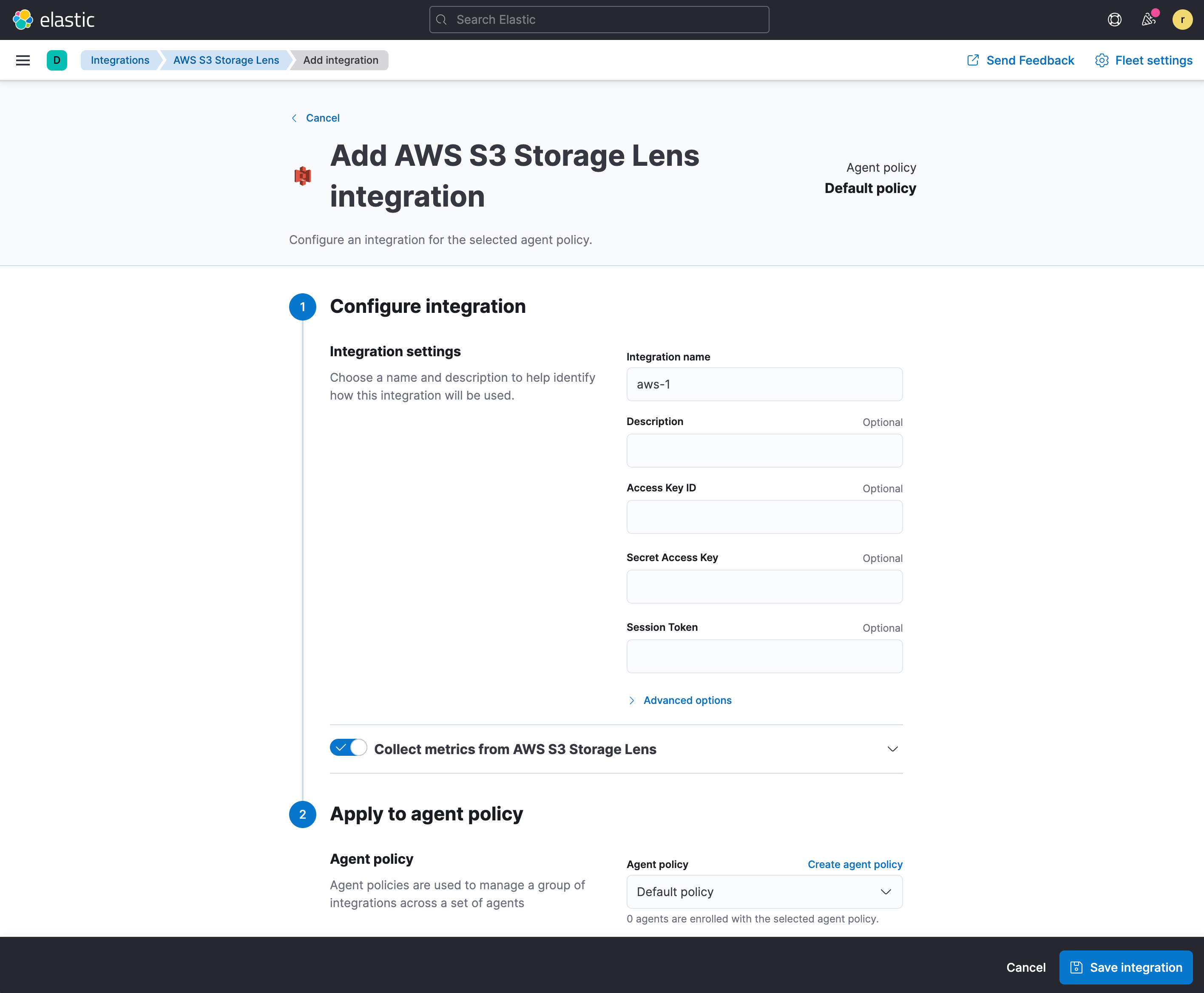
Task: Click the Search Elastic field
Action: pyautogui.click(x=599, y=20)
